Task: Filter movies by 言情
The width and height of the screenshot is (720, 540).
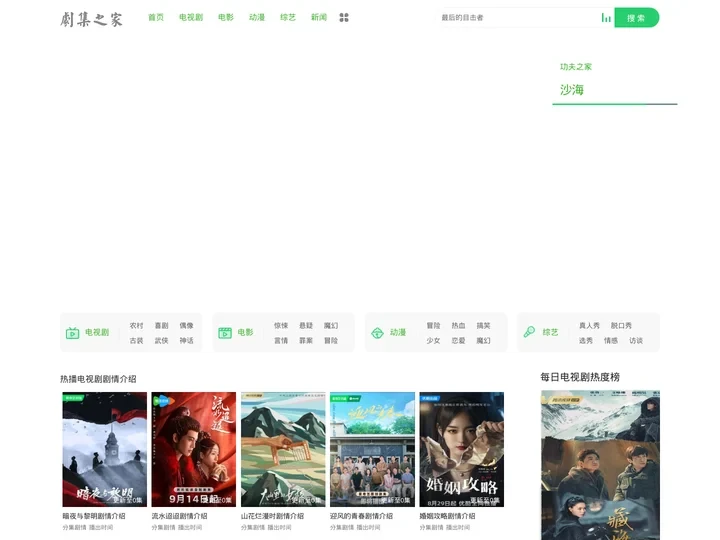Action: [281, 341]
